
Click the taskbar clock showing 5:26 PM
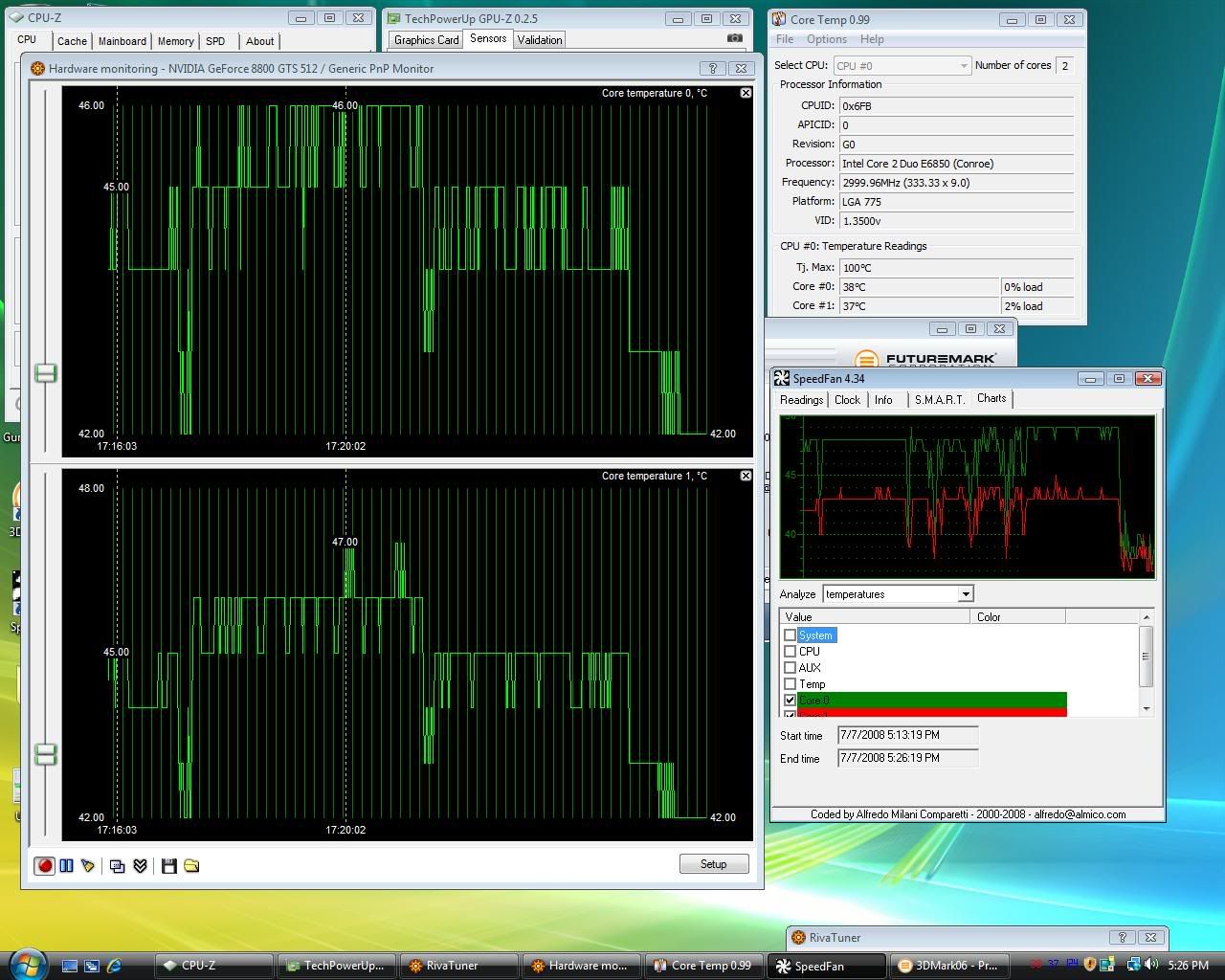pos(1188,966)
